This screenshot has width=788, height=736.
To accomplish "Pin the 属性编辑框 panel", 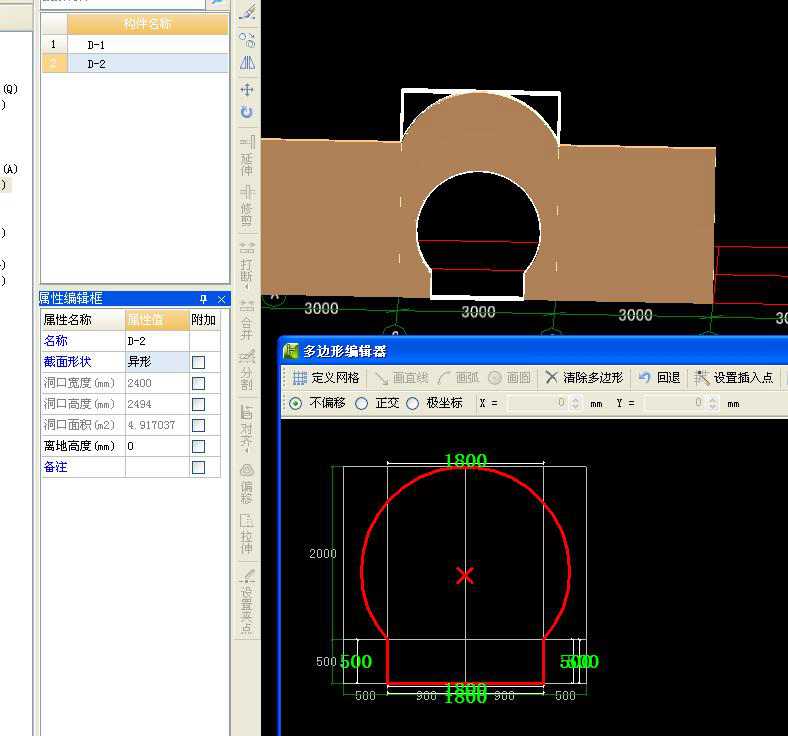I will pos(204,299).
